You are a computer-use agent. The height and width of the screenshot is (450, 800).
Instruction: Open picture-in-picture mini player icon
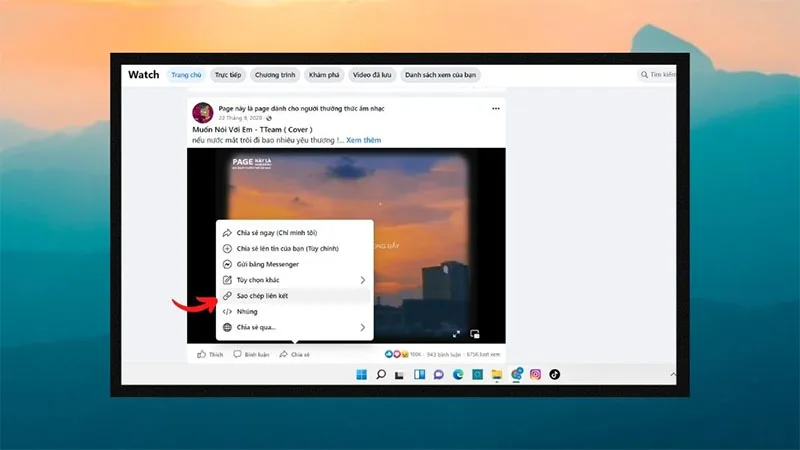474,334
